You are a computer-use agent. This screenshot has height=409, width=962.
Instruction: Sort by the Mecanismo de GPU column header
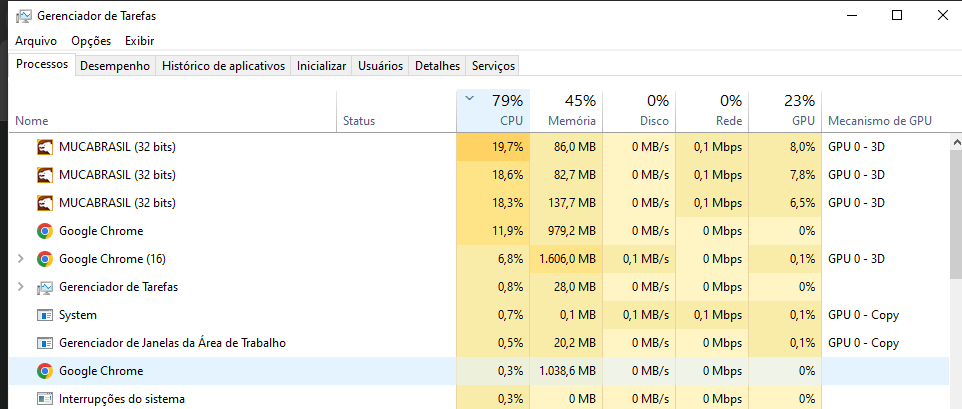tap(879, 120)
